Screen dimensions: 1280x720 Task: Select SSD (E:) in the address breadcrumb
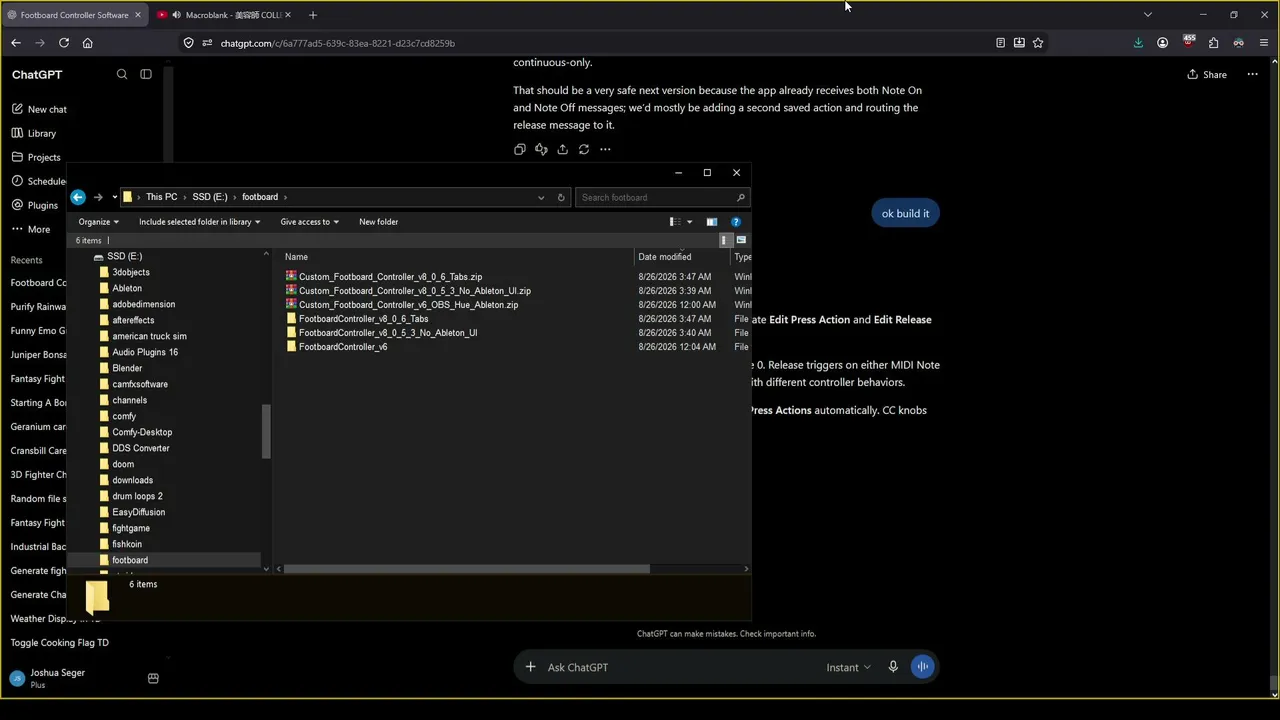(x=210, y=197)
